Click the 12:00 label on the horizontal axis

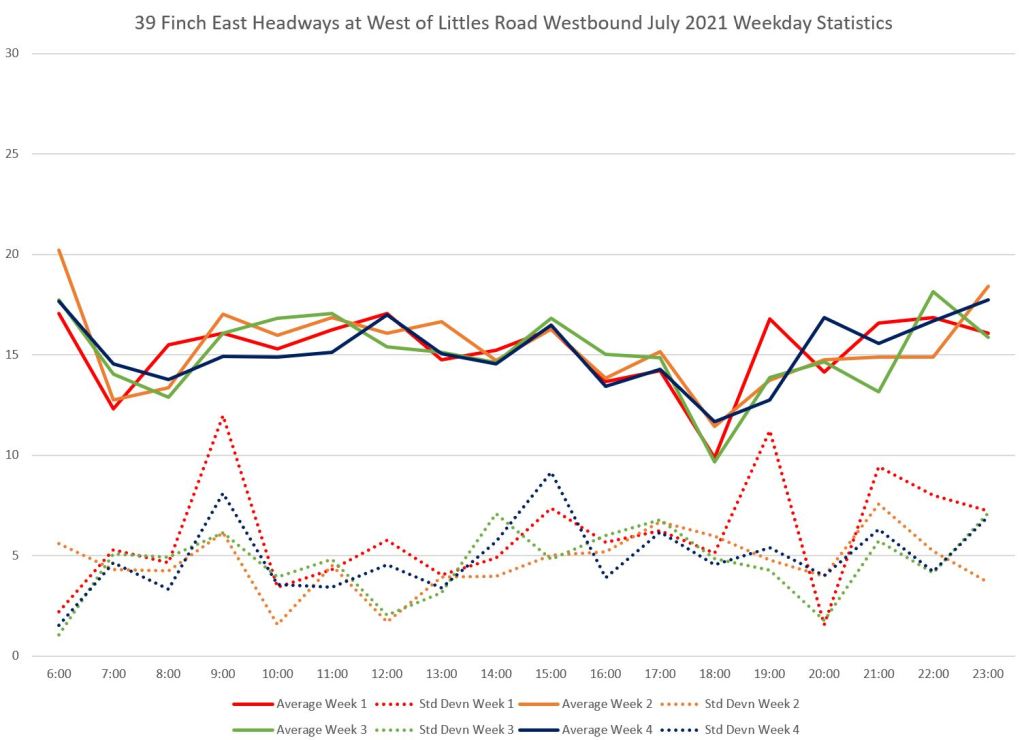(x=387, y=674)
